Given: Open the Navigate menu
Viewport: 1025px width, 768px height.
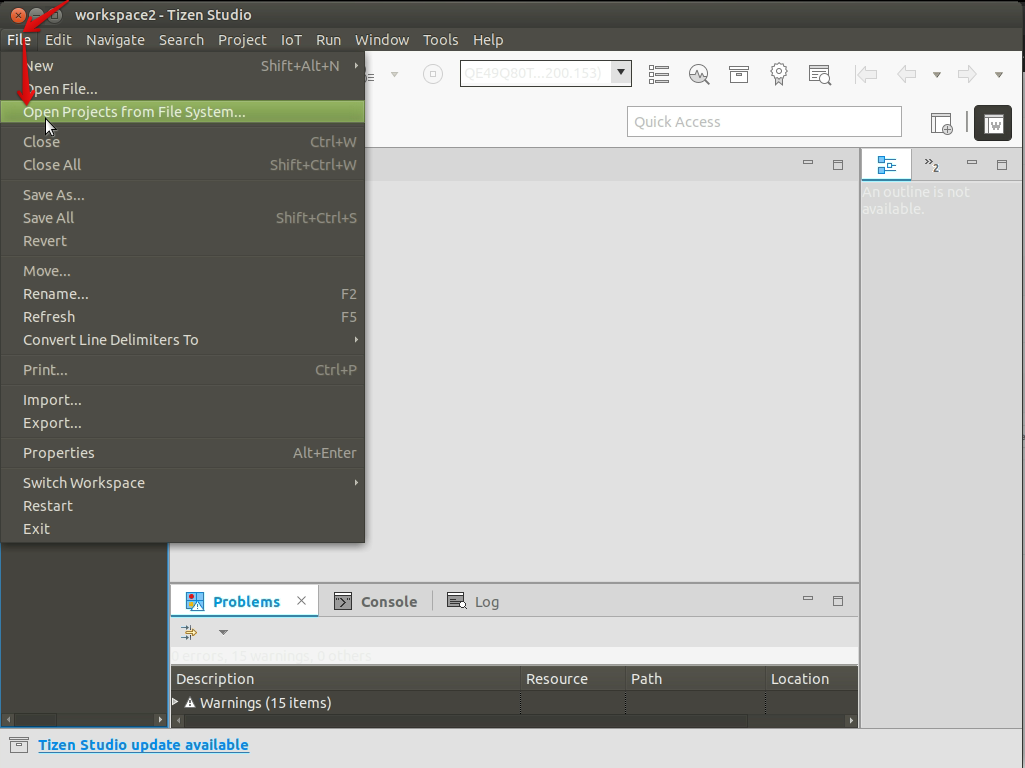Looking at the screenshot, I should click(115, 40).
